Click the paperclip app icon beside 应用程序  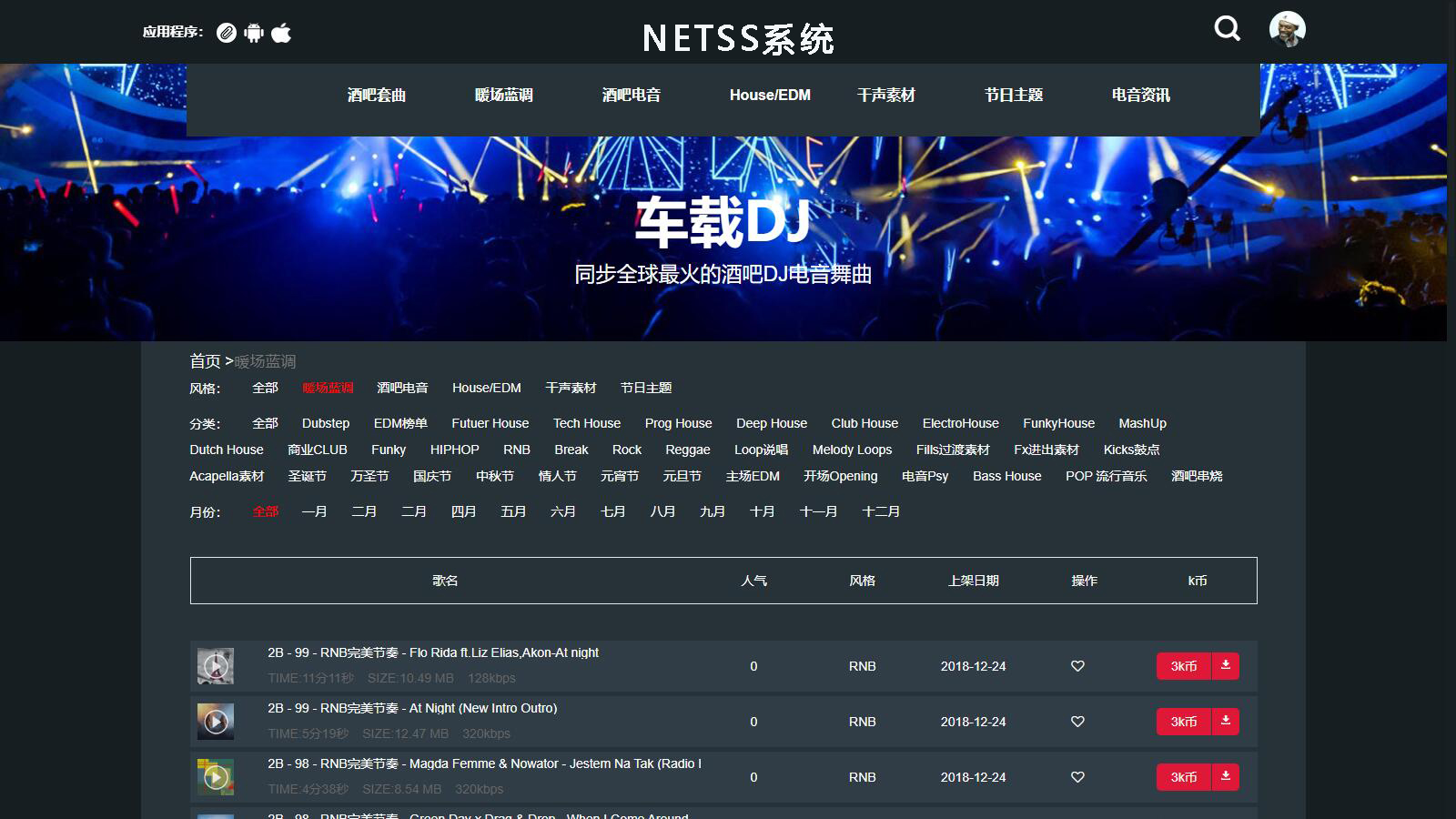[224, 33]
